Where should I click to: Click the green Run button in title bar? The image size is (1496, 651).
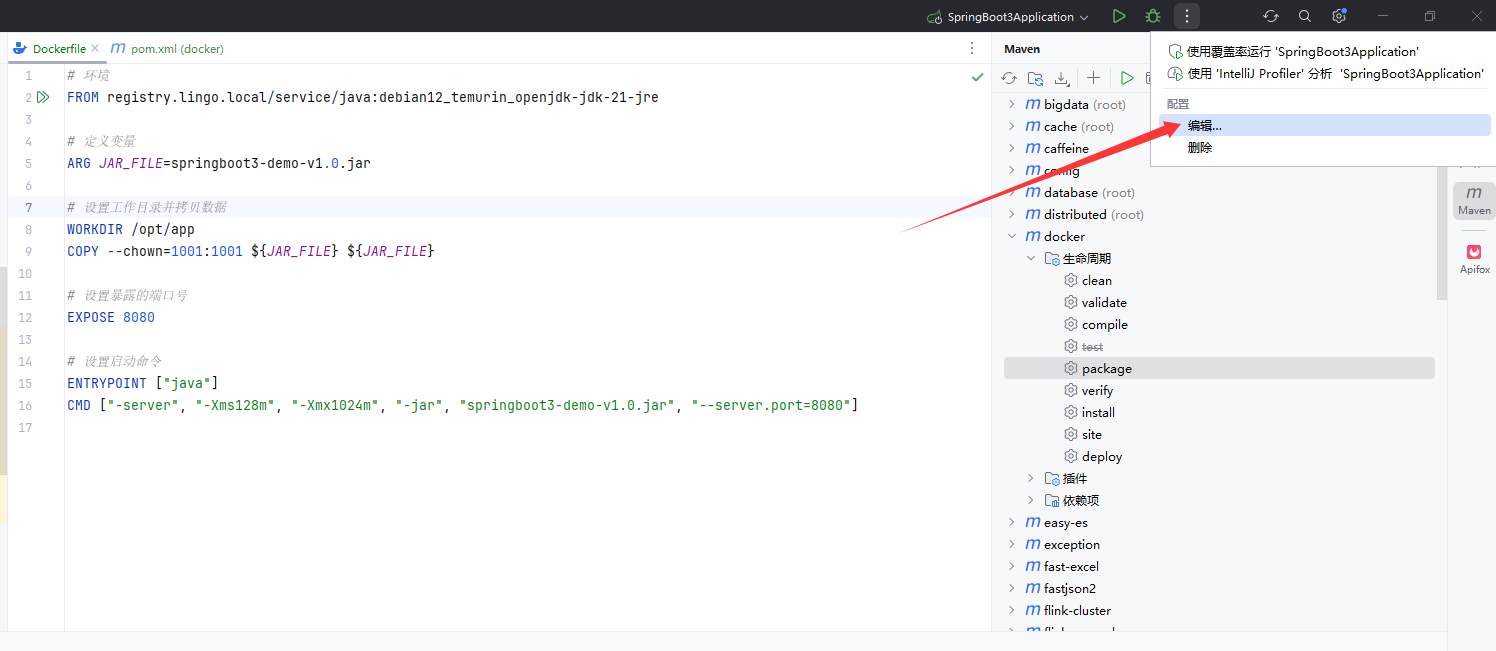click(x=1119, y=16)
